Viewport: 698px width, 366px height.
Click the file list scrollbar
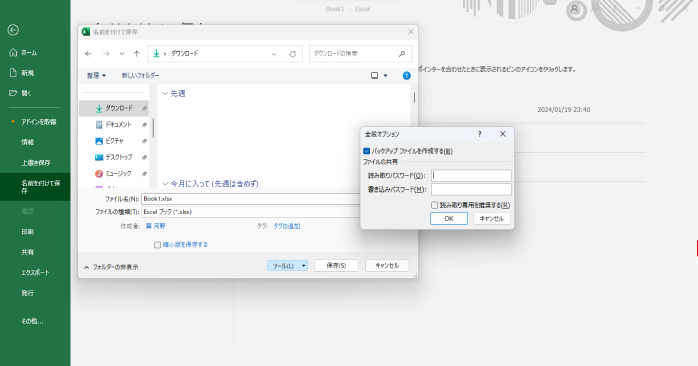point(414,97)
